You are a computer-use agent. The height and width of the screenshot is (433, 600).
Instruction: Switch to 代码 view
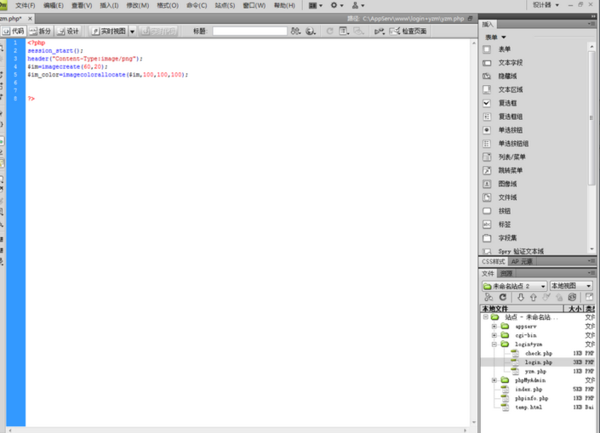(x=13, y=31)
